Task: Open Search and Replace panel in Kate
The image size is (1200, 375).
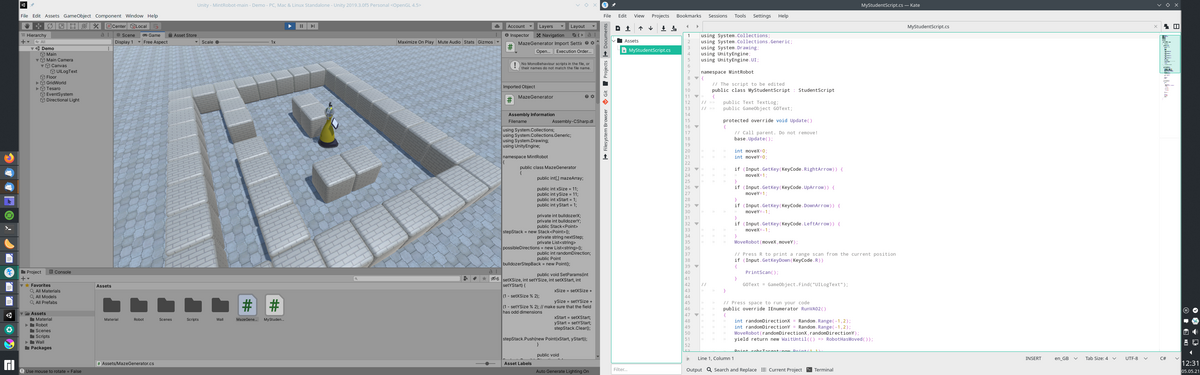Action: tap(733, 369)
